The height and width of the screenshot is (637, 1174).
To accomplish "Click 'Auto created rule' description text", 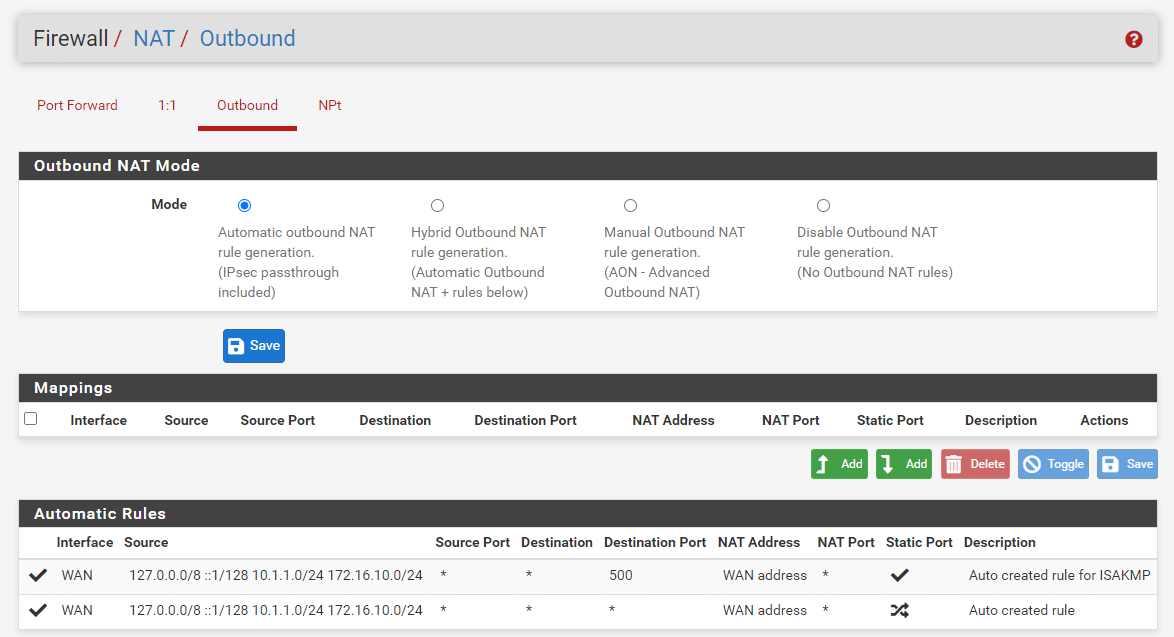I will click(1021, 611).
